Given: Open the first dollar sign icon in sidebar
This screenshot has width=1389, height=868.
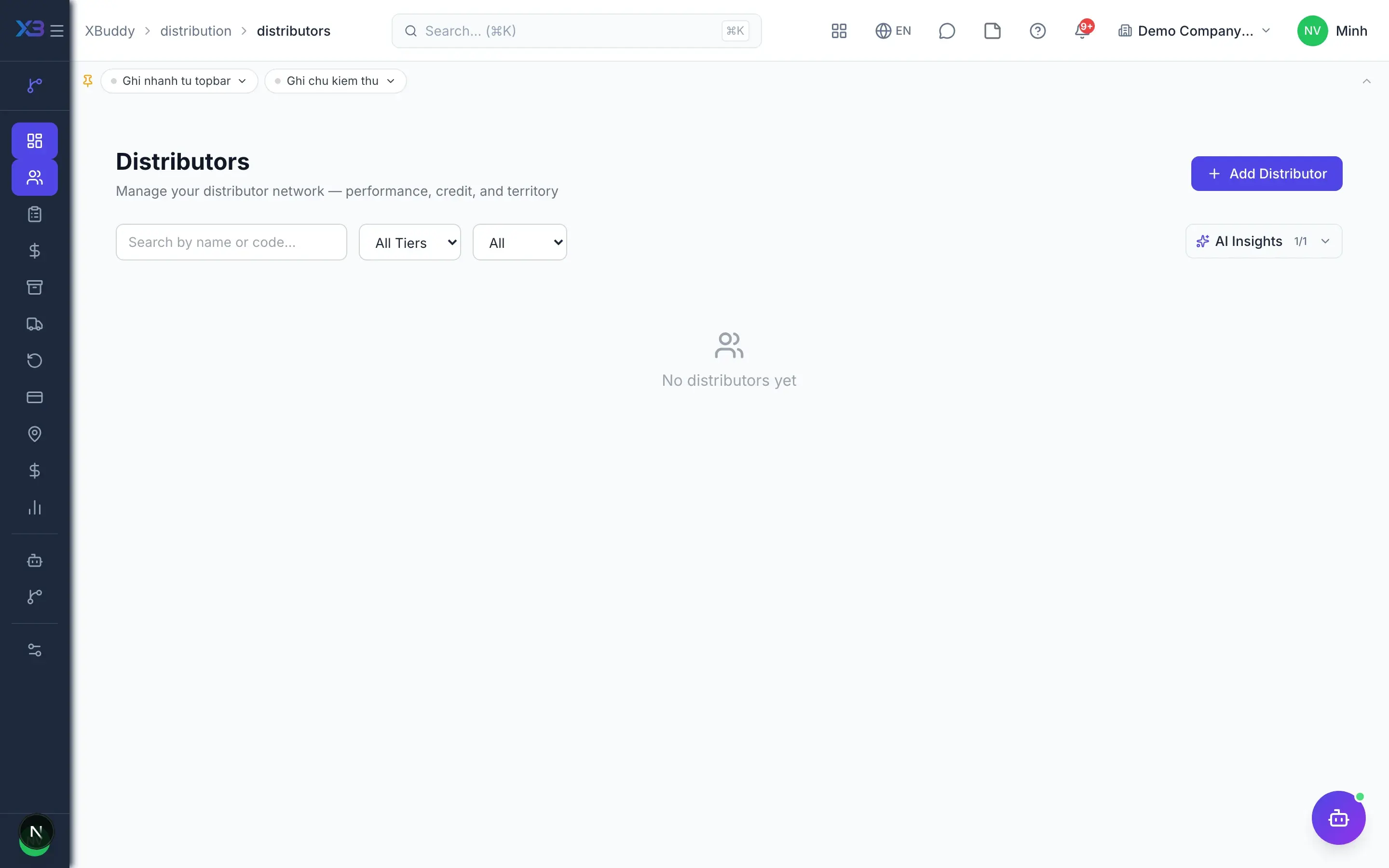Looking at the screenshot, I should point(34,251).
